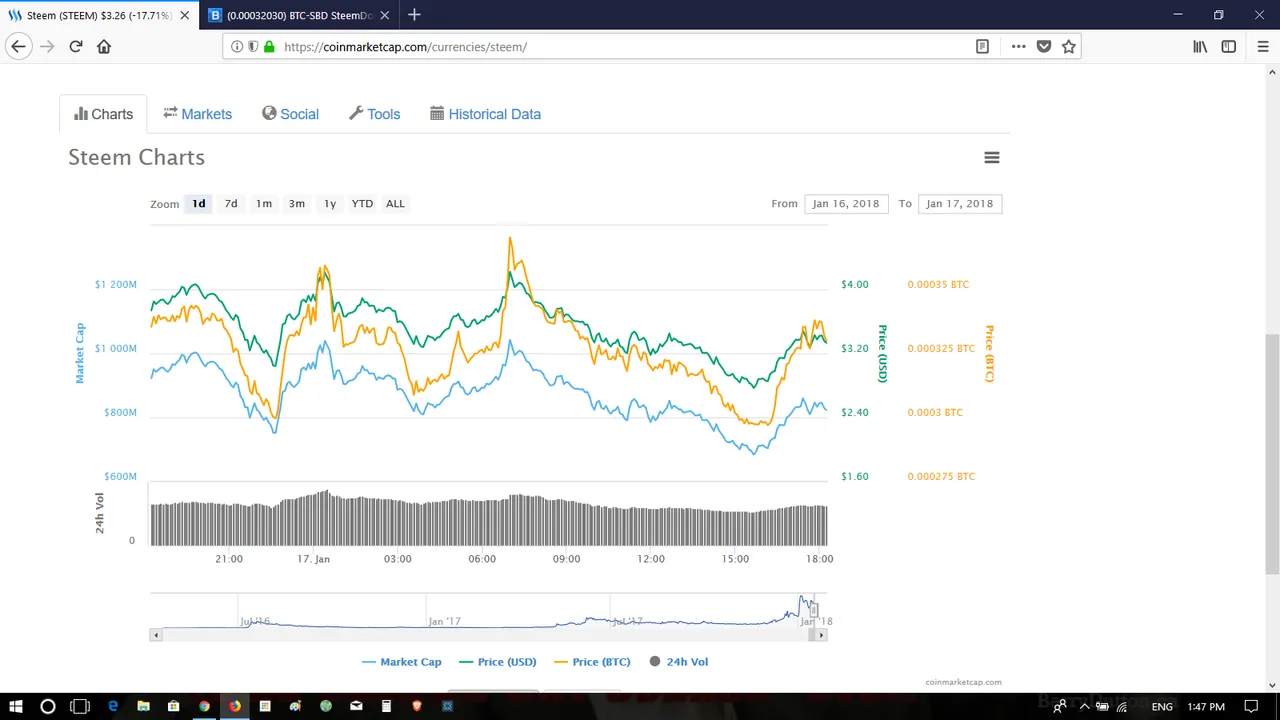The image size is (1280, 720).
Task: Click the coinmarketcap.com chart credit
Action: click(x=963, y=682)
